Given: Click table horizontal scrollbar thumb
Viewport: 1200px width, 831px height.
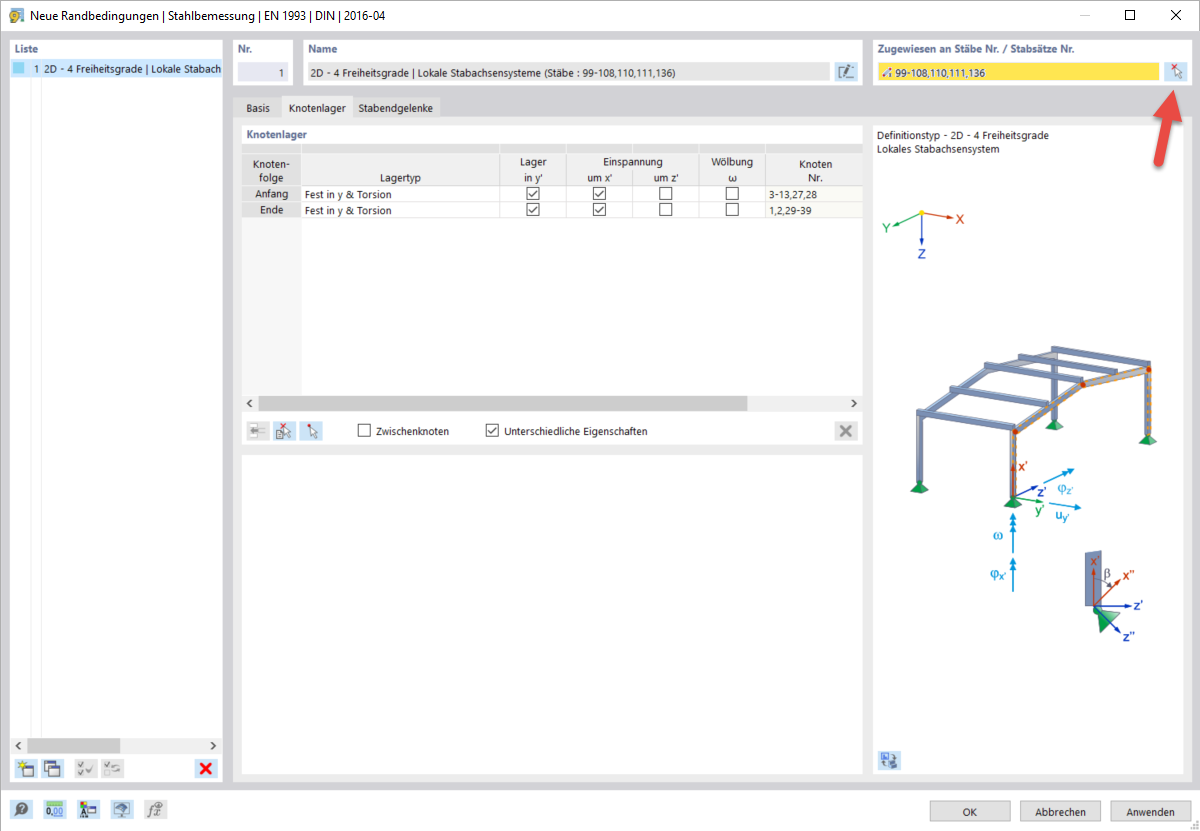Looking at the screenshot, I should tap(503, 403).
